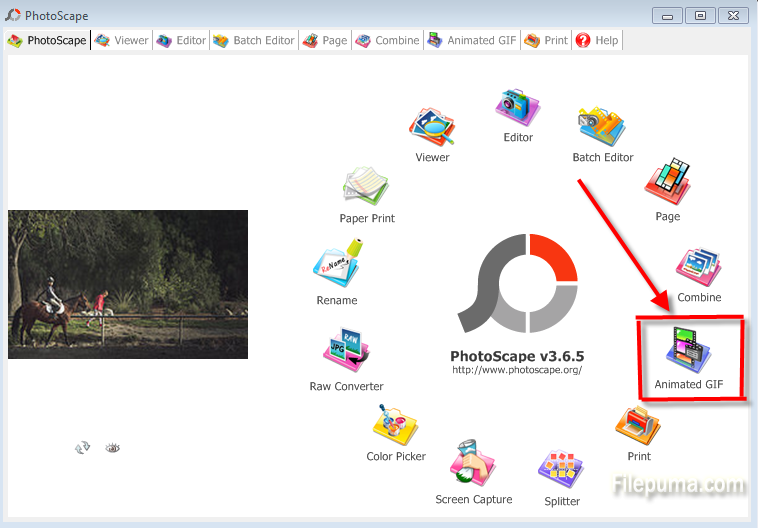This screenshot has width=758, height=528.
Task: Open the Color Picker tool
Action: pyautogui.click(x=396, y=424)
